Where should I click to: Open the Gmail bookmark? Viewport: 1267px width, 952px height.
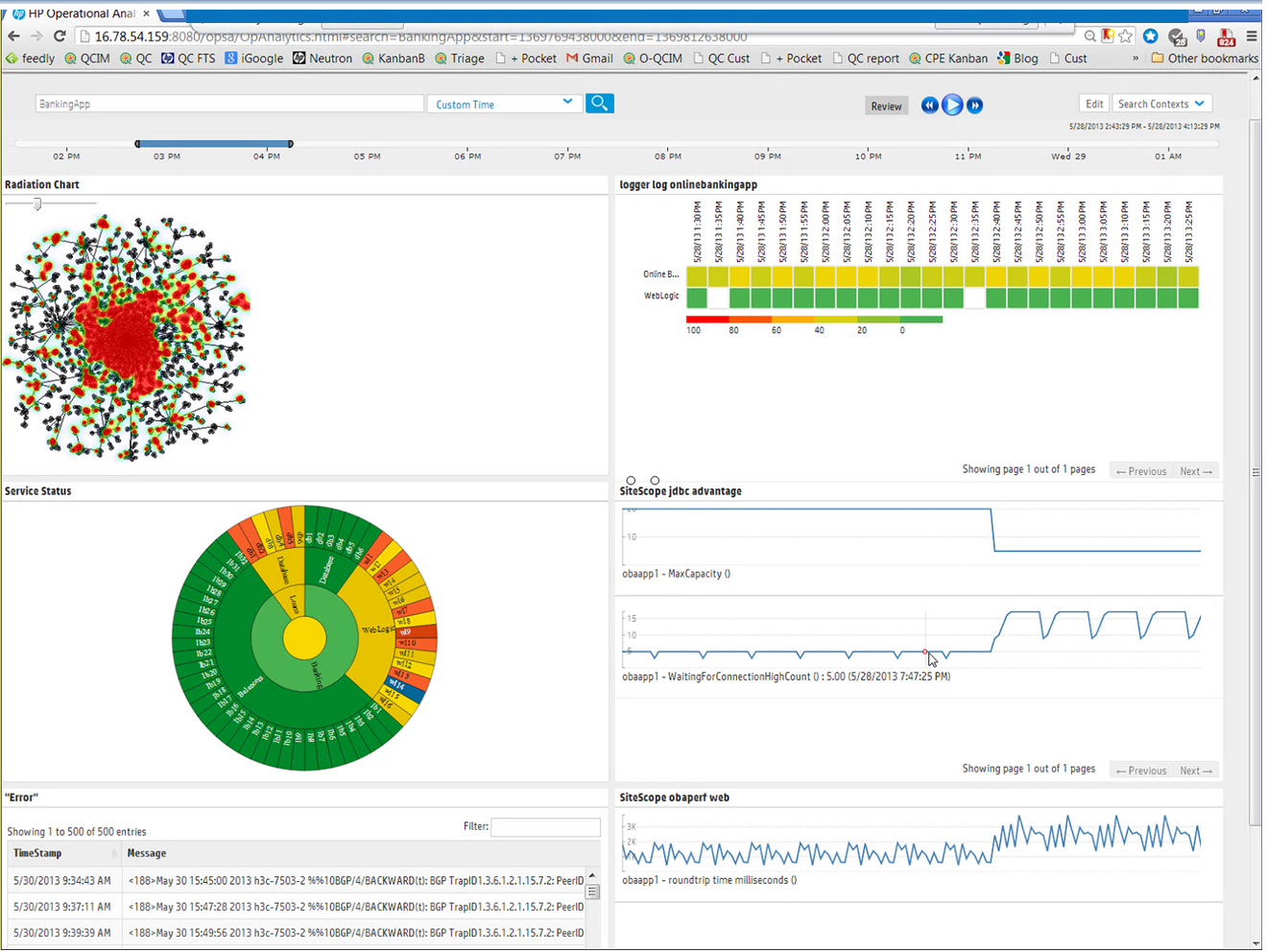tap(589, 59)
